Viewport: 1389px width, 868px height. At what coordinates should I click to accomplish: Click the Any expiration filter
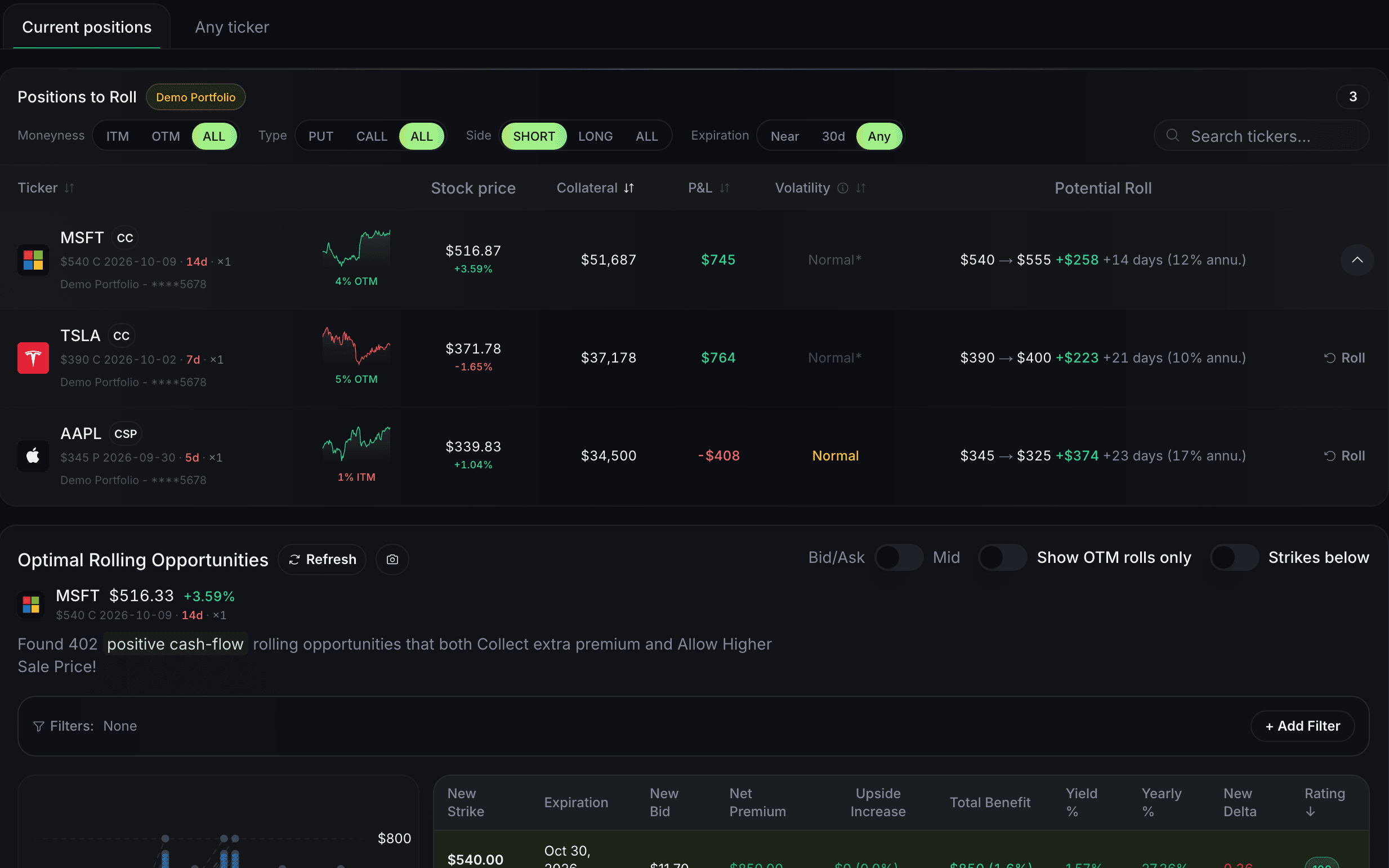click(879, 137)
